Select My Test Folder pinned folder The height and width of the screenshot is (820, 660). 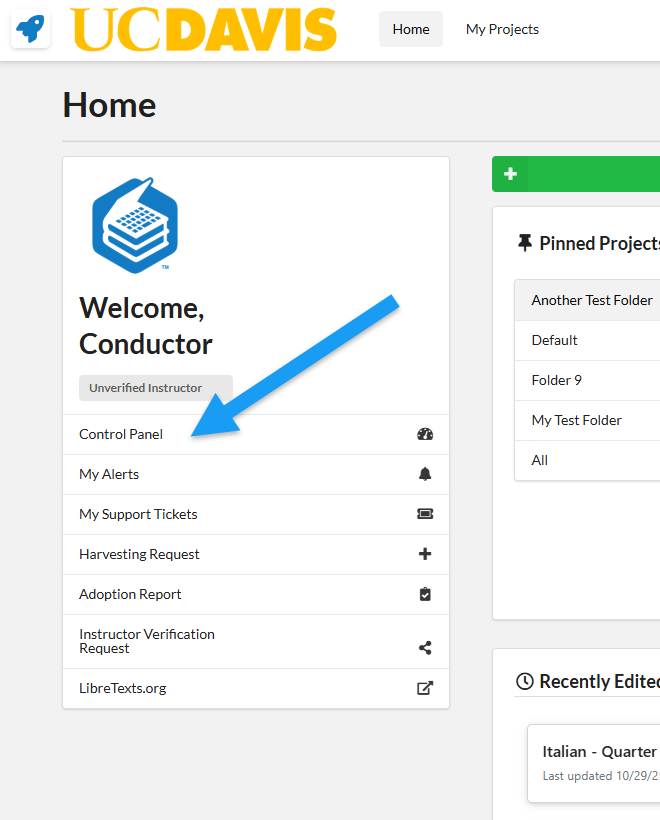(x=587, y=420)
